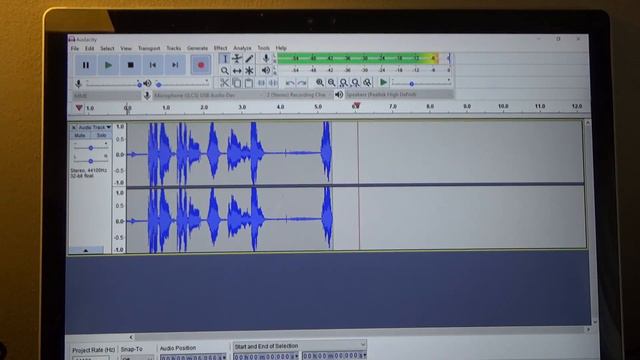The image size is (640, 360).
Task: Adjust the recording volume slider
Action: [113, 84]
